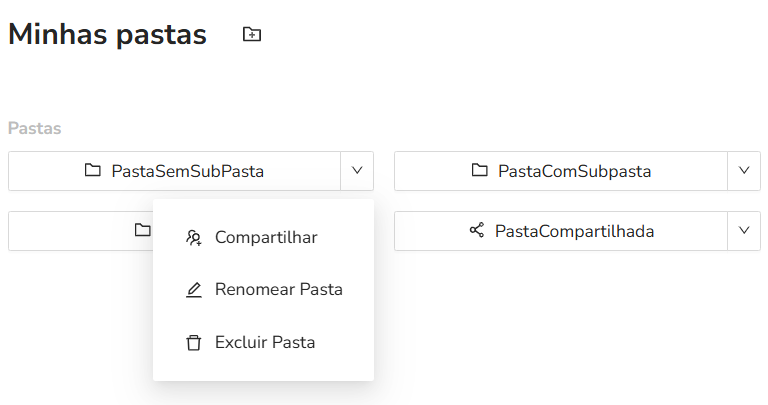
Task: Click the Pastas section label
Action: (34, 128)
